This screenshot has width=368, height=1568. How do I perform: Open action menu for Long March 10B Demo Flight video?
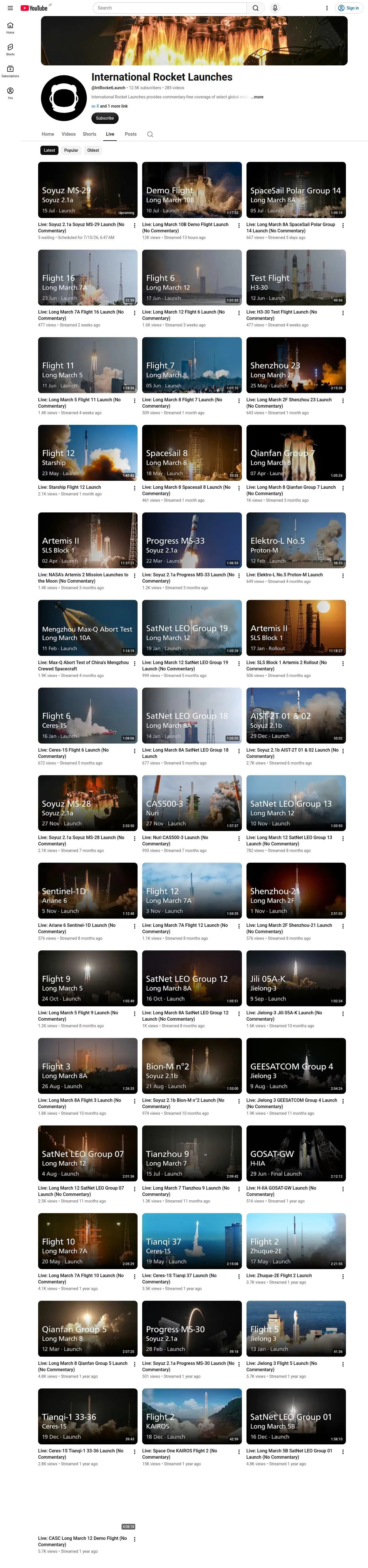238,225
